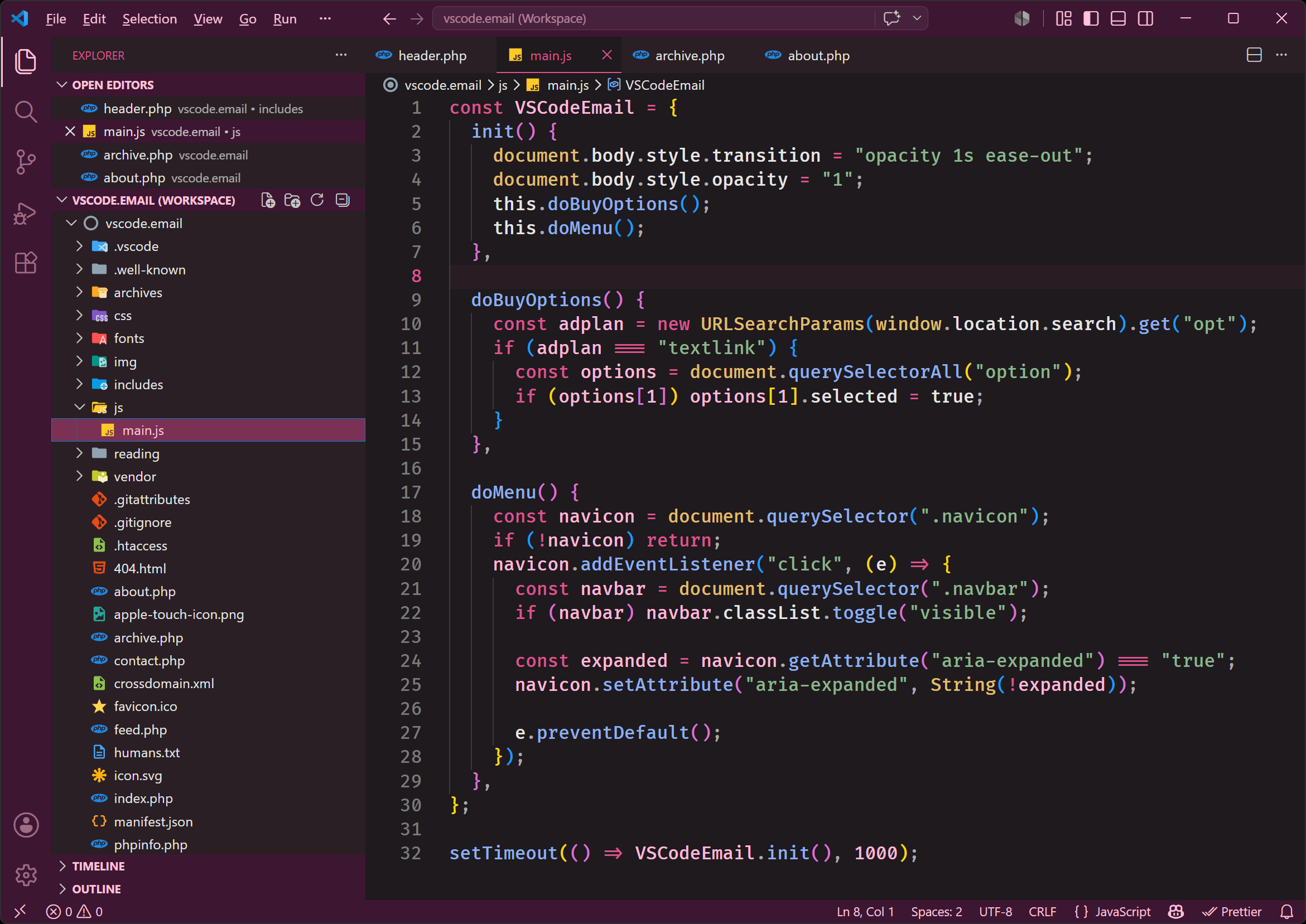Click the New Folder icon in workspace header
The width and height of the screenshot is (1306, 924).
click(292, 200)
